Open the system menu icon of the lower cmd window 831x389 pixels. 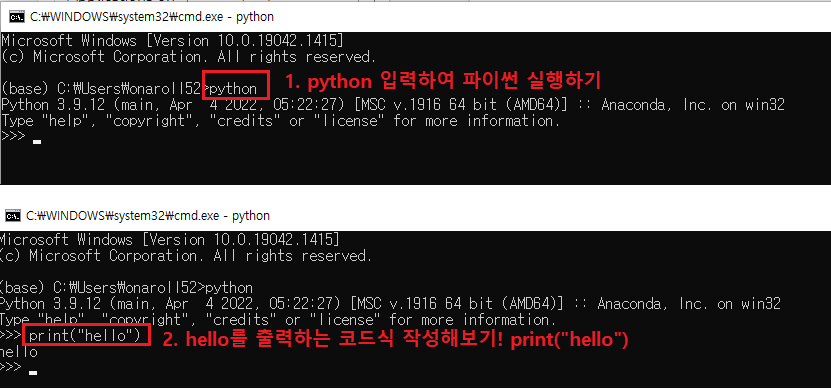click(x=13, y=216)
